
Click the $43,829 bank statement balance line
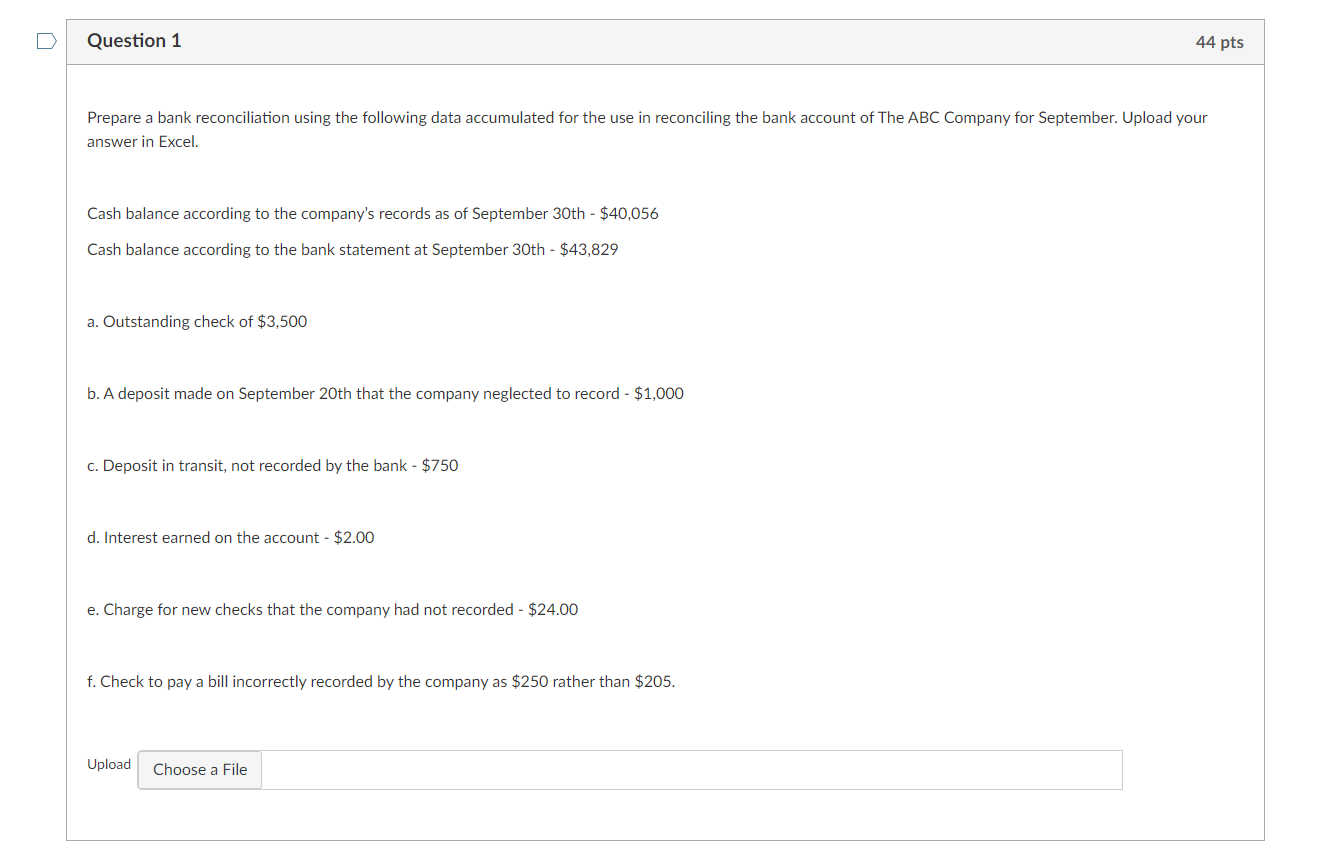pos(353,249)
